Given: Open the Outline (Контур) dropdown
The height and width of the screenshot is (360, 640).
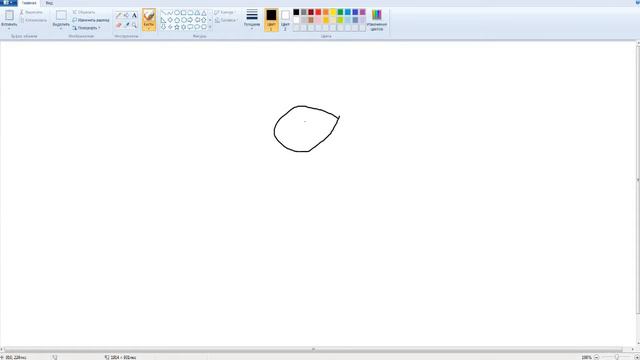Looking at the screenshot, I should pos(224,12).
